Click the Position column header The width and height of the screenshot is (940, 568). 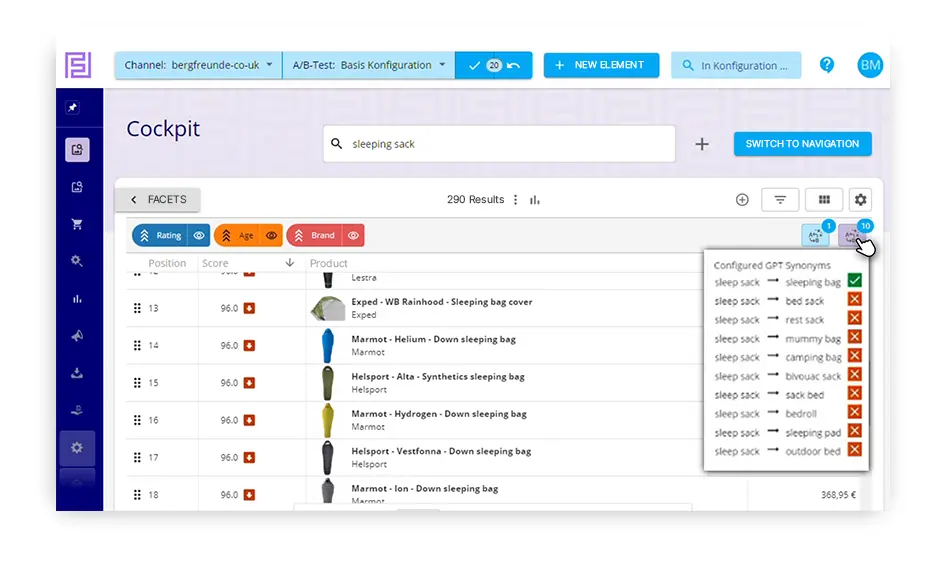click(167, 263)
